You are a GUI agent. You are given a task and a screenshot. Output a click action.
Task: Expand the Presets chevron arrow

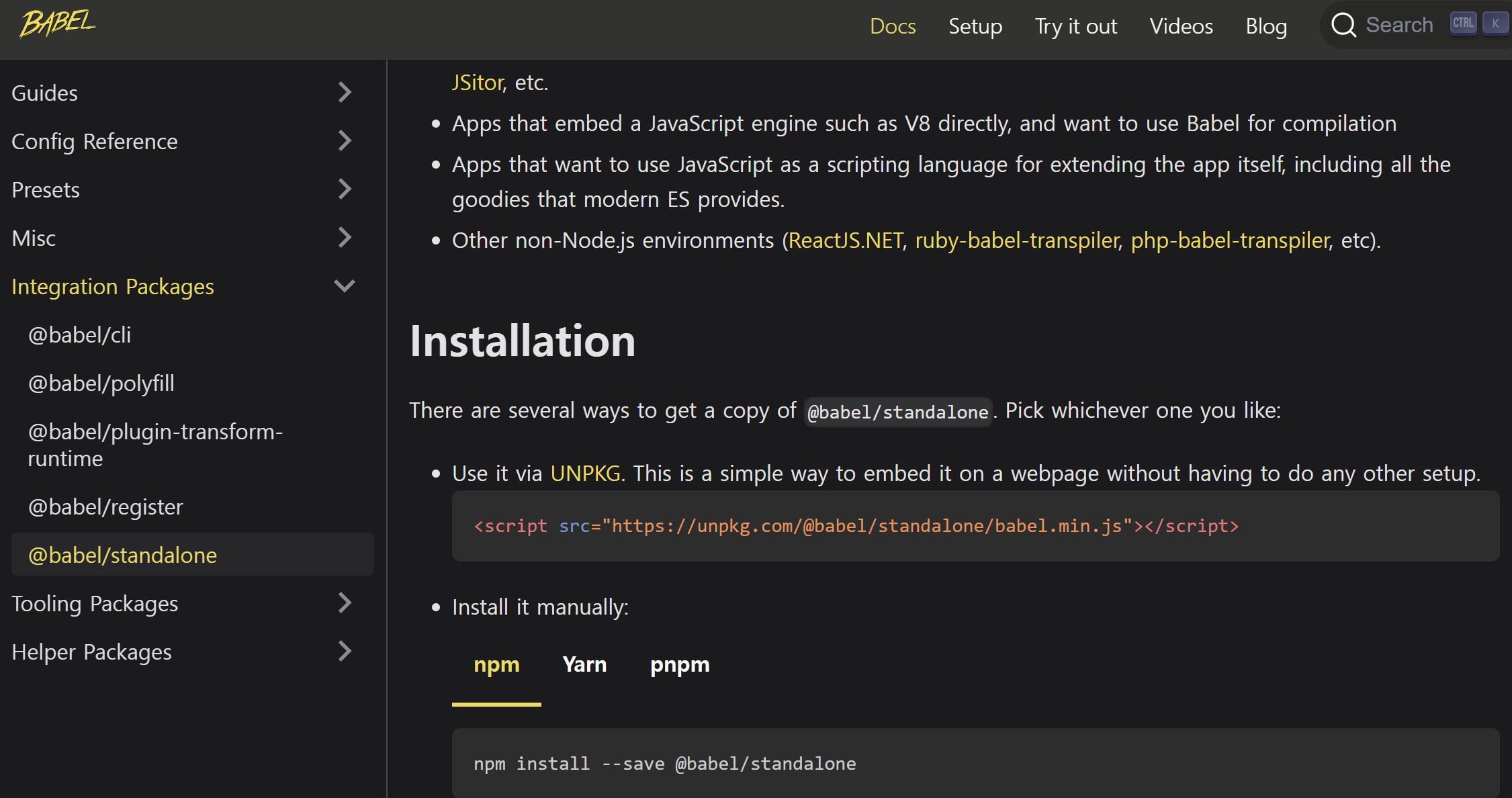(345, 189)
